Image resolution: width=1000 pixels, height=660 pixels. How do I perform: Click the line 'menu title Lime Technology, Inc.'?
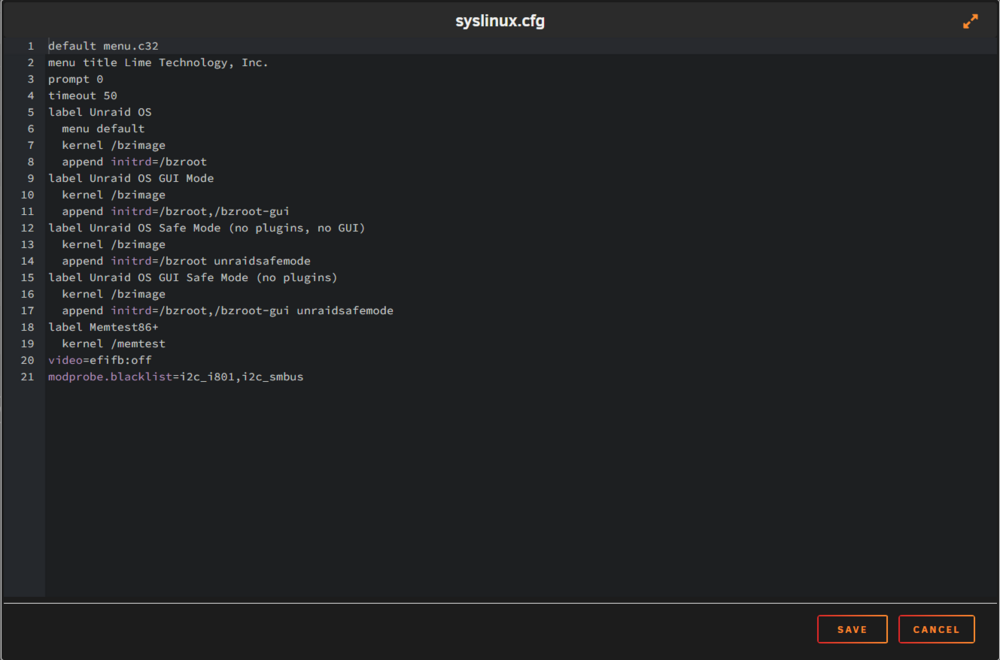[158, 62]
